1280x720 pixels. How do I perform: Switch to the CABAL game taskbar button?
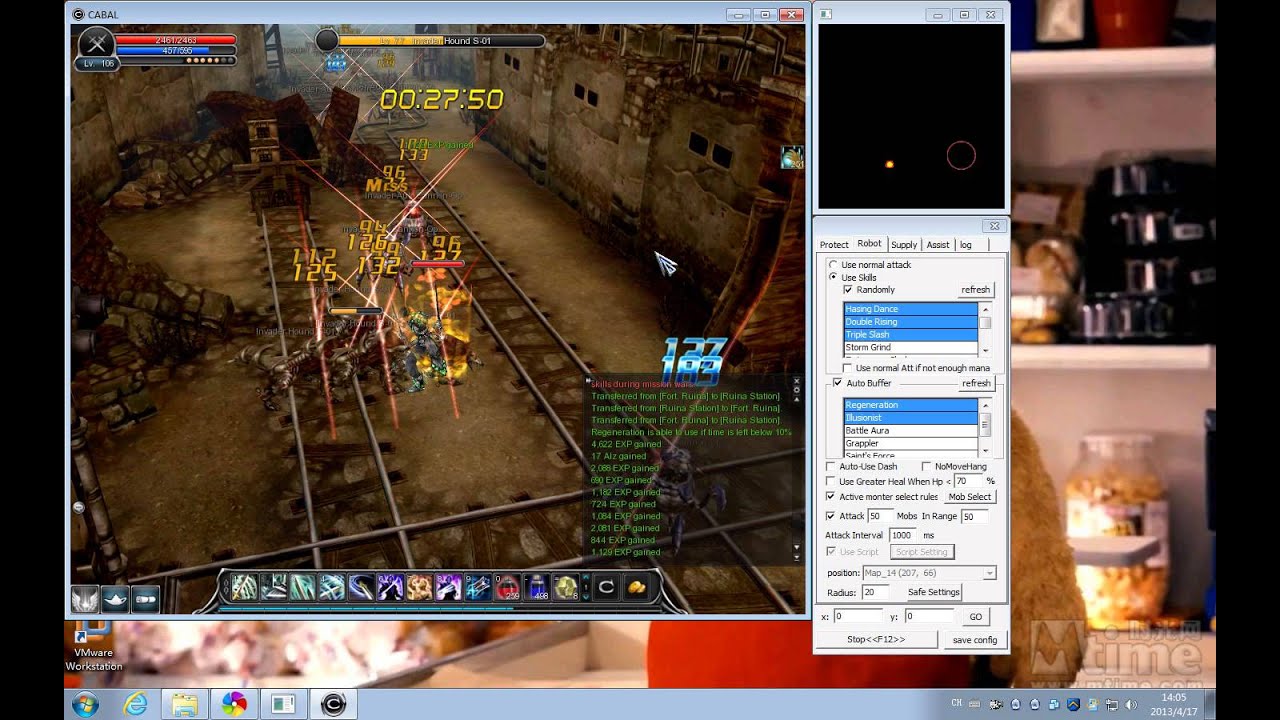coord(333,704)
